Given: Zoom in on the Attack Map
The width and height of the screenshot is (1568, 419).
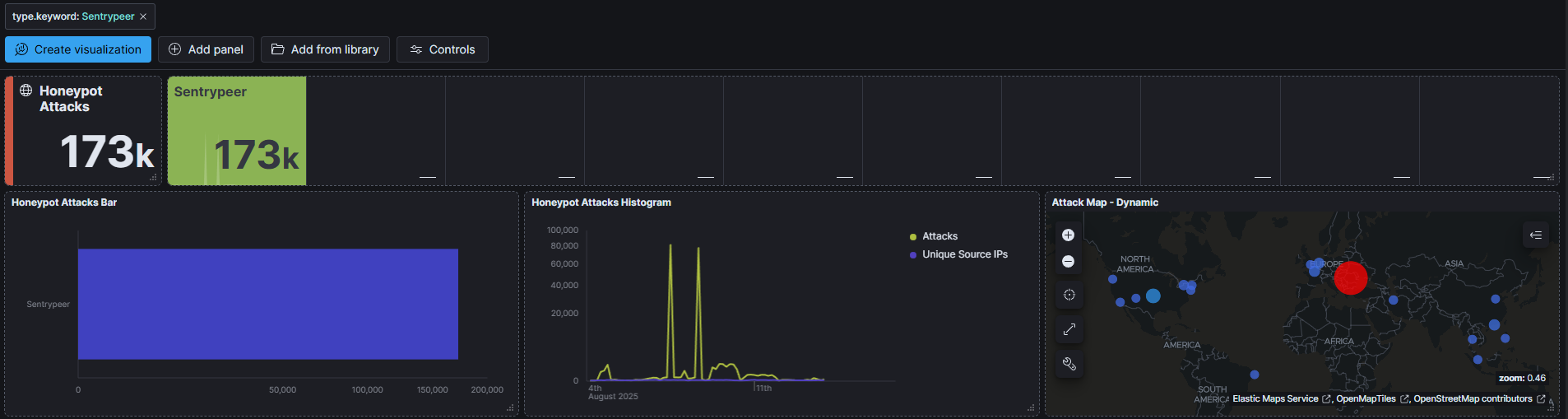Looking at the screenshot, I should pyautogui.click(x=1068, y=235).
